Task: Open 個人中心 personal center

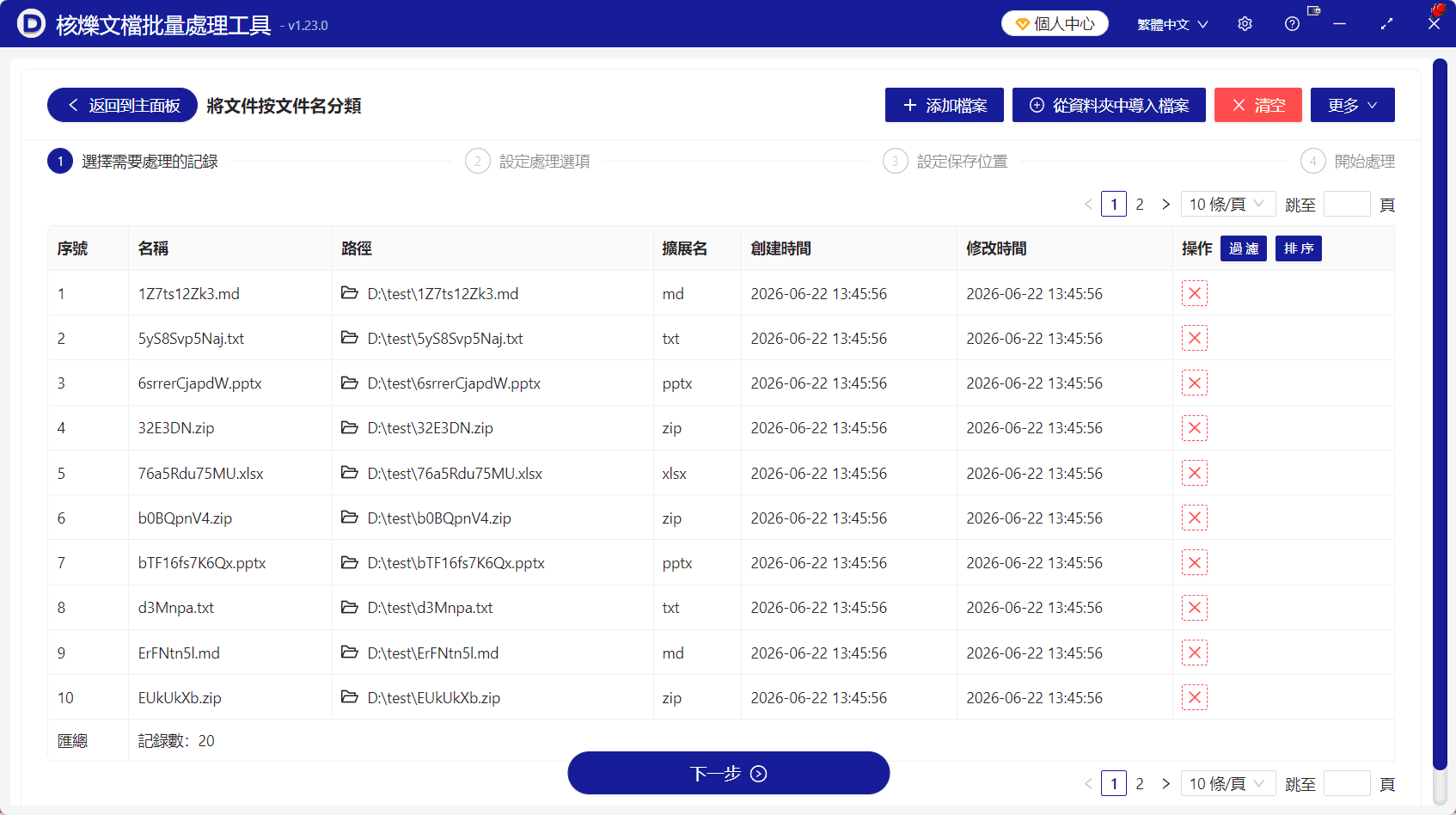Action: (x=1055, y=23)
